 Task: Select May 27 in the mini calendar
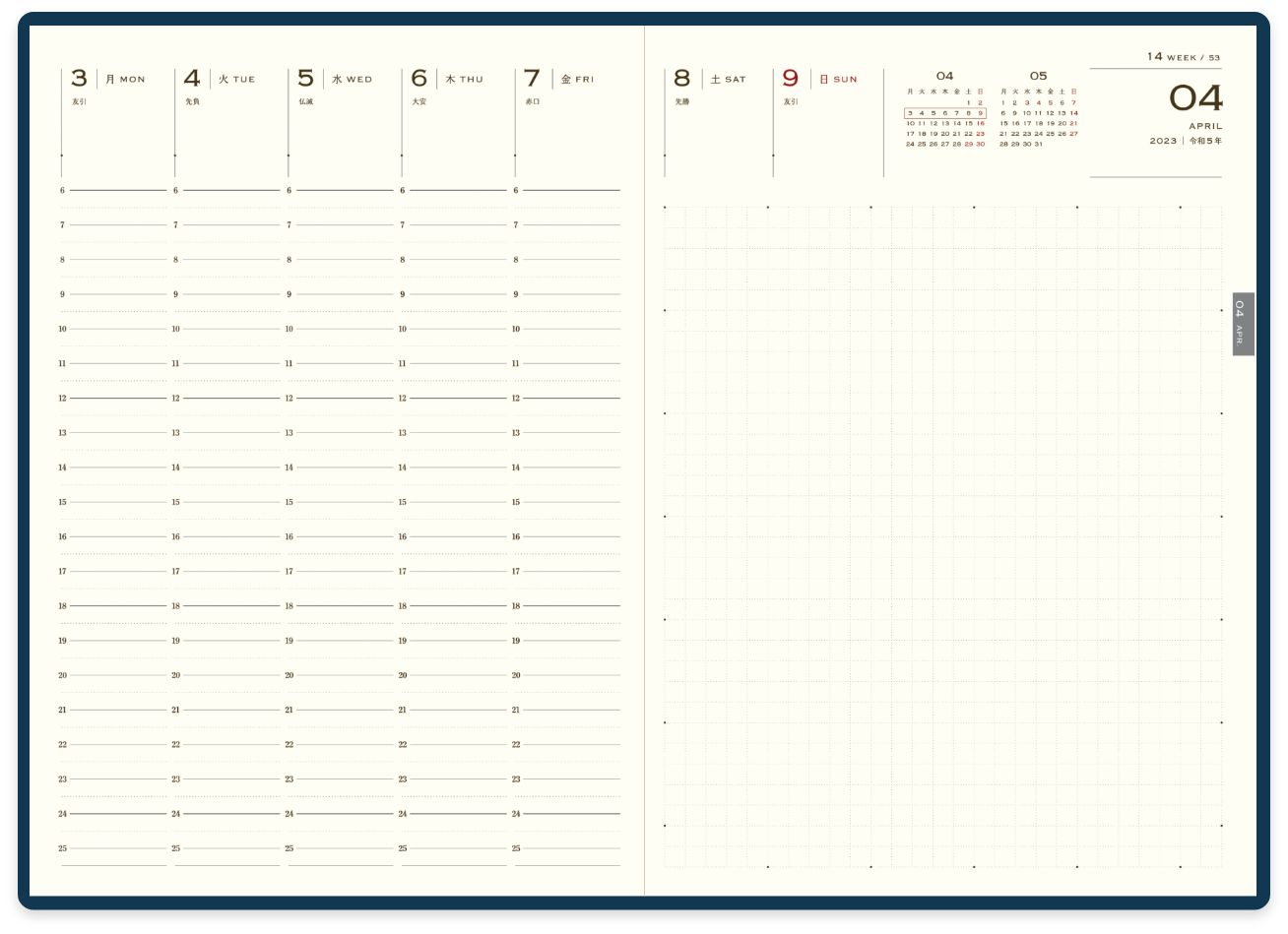[x=1073, y=134]
